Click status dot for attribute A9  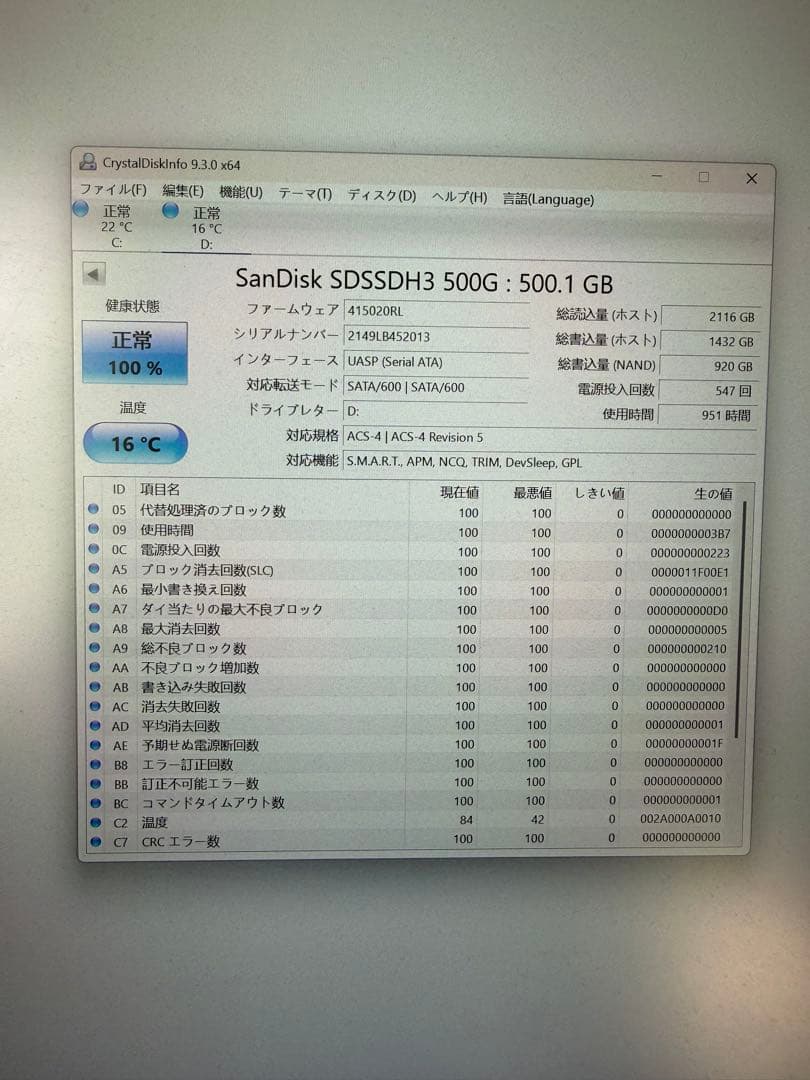tap(94, 647)
